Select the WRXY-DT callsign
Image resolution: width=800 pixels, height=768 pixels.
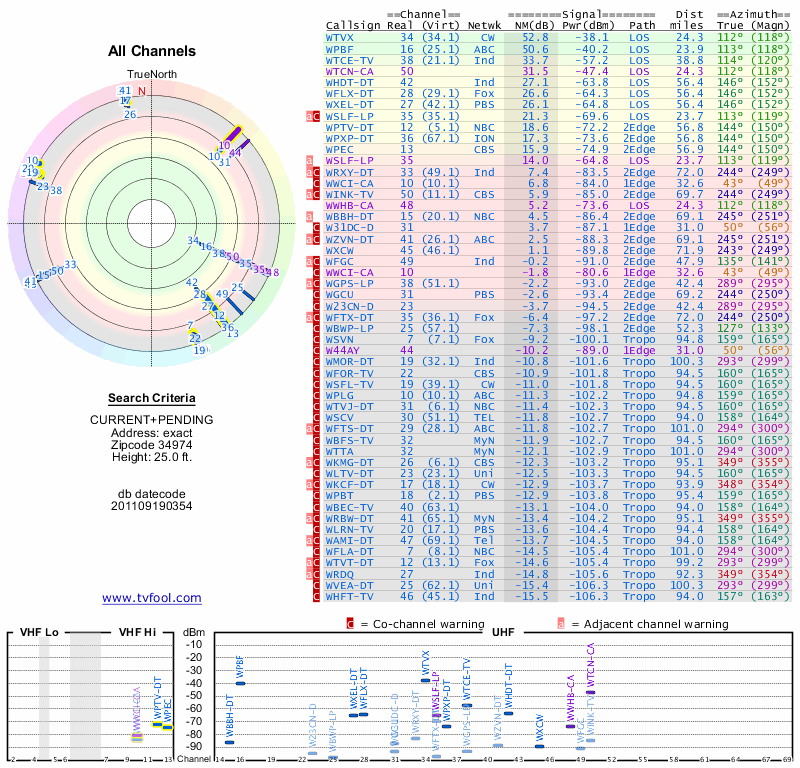pyautogui.click(x=349, y=172)
